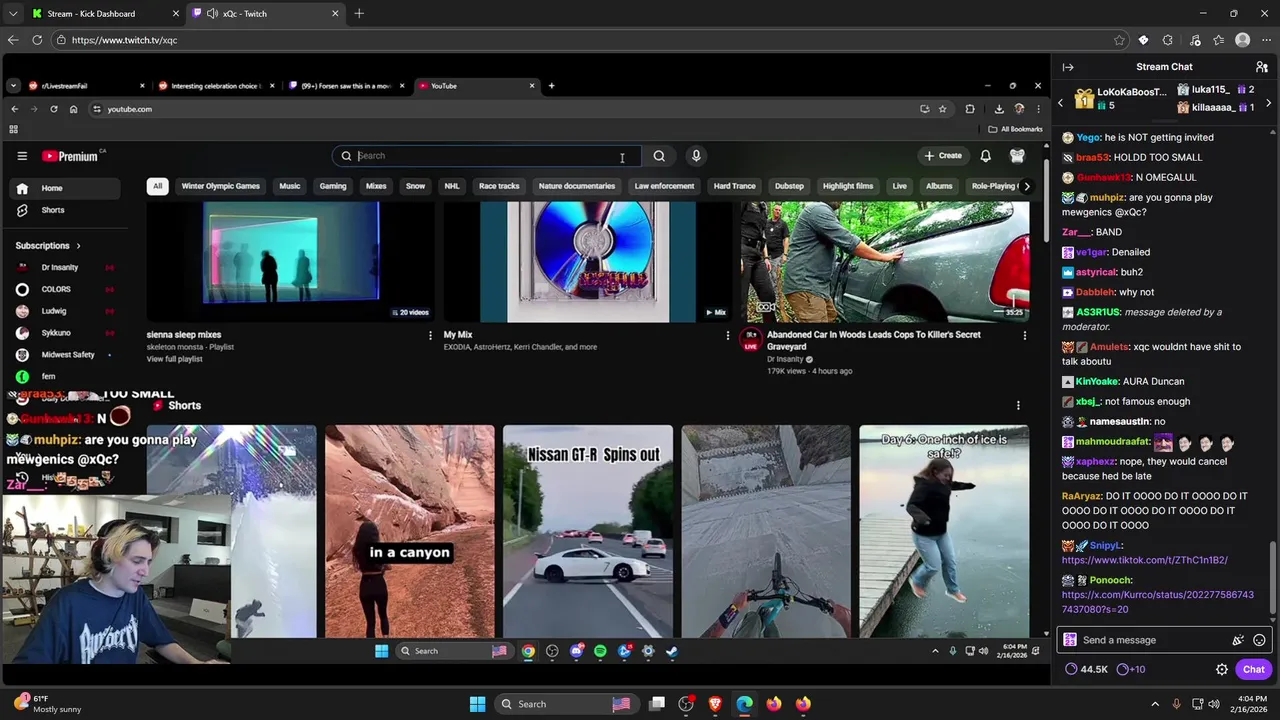Bookmark this Twitch page with the star
This screenshot has height=720, width=1280.
point(1119,40)
